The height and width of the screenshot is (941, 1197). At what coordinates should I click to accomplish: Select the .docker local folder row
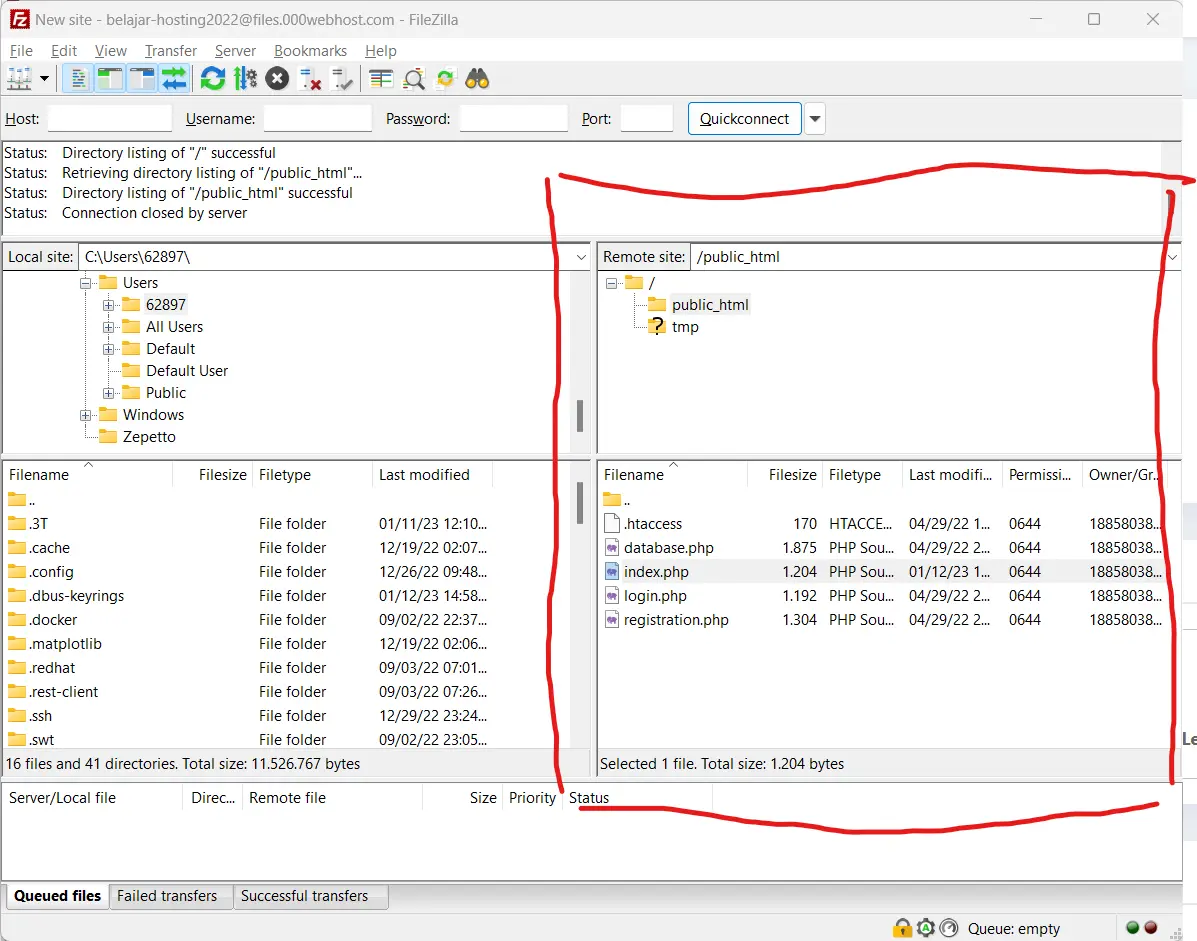(286, 620)
